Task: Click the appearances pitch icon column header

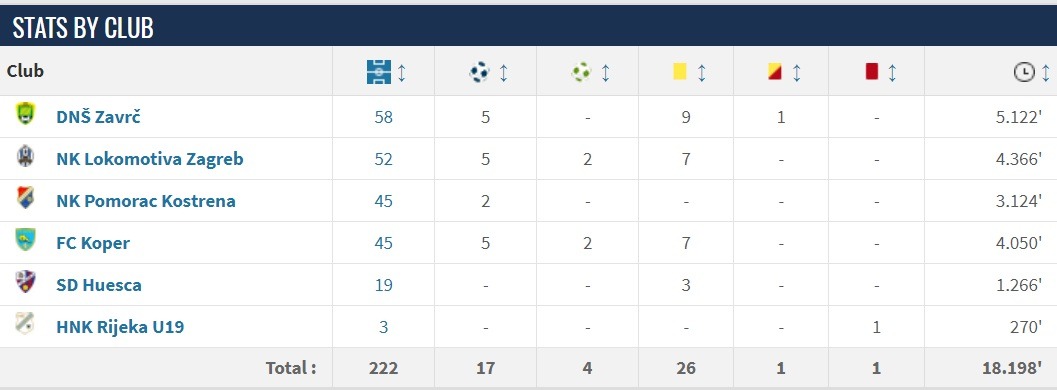Action: click(379, 71)
